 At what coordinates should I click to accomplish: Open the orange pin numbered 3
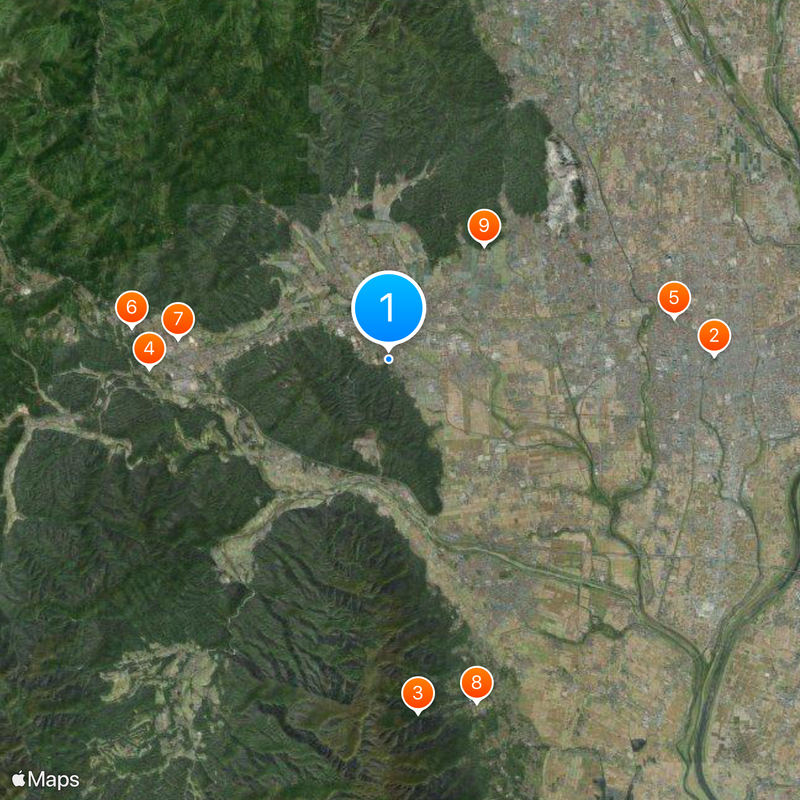point(418,693)
